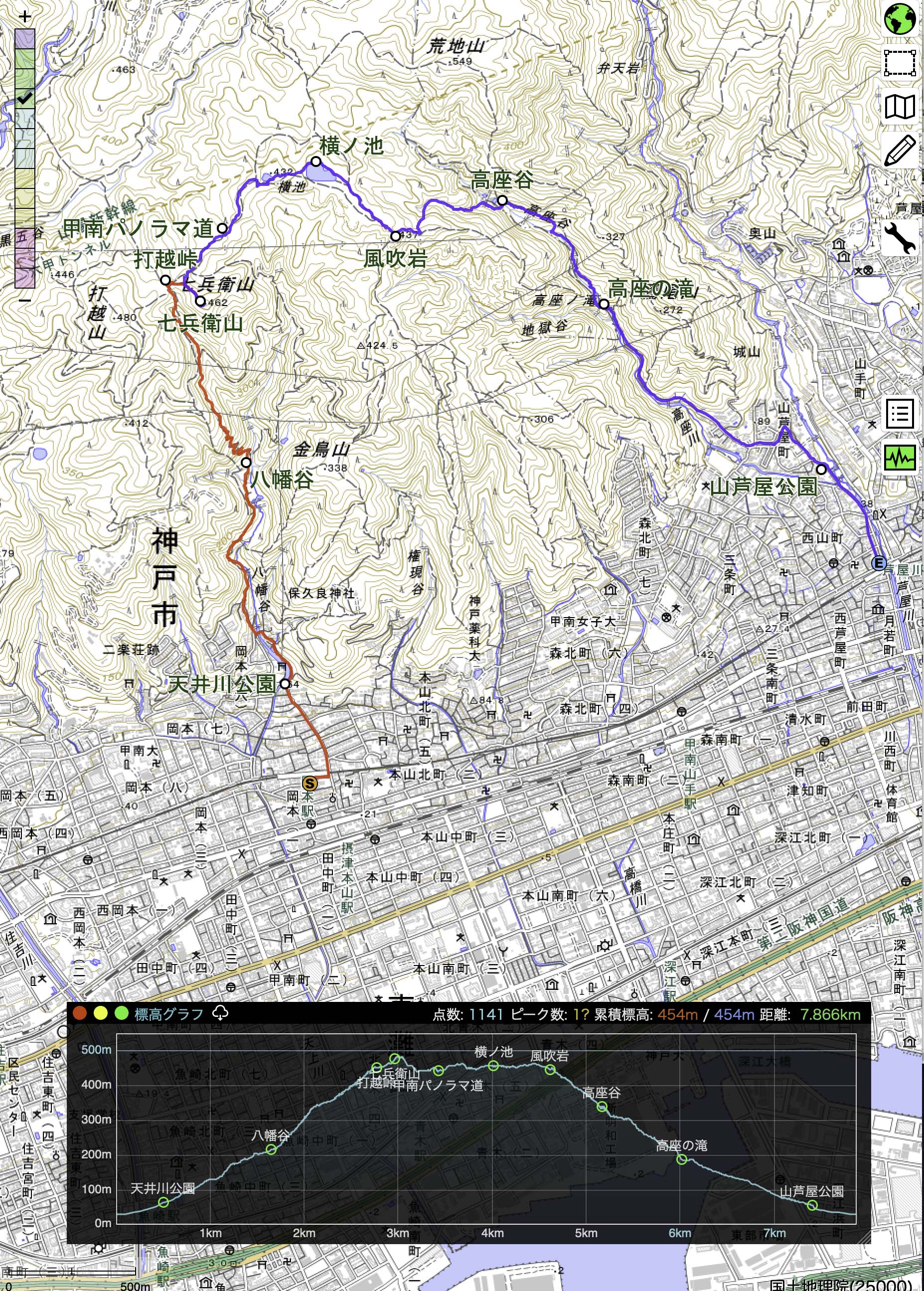Select the E end marker near 芦屋川
This screenshot has width=924, height=1291.
pos(879,563)
